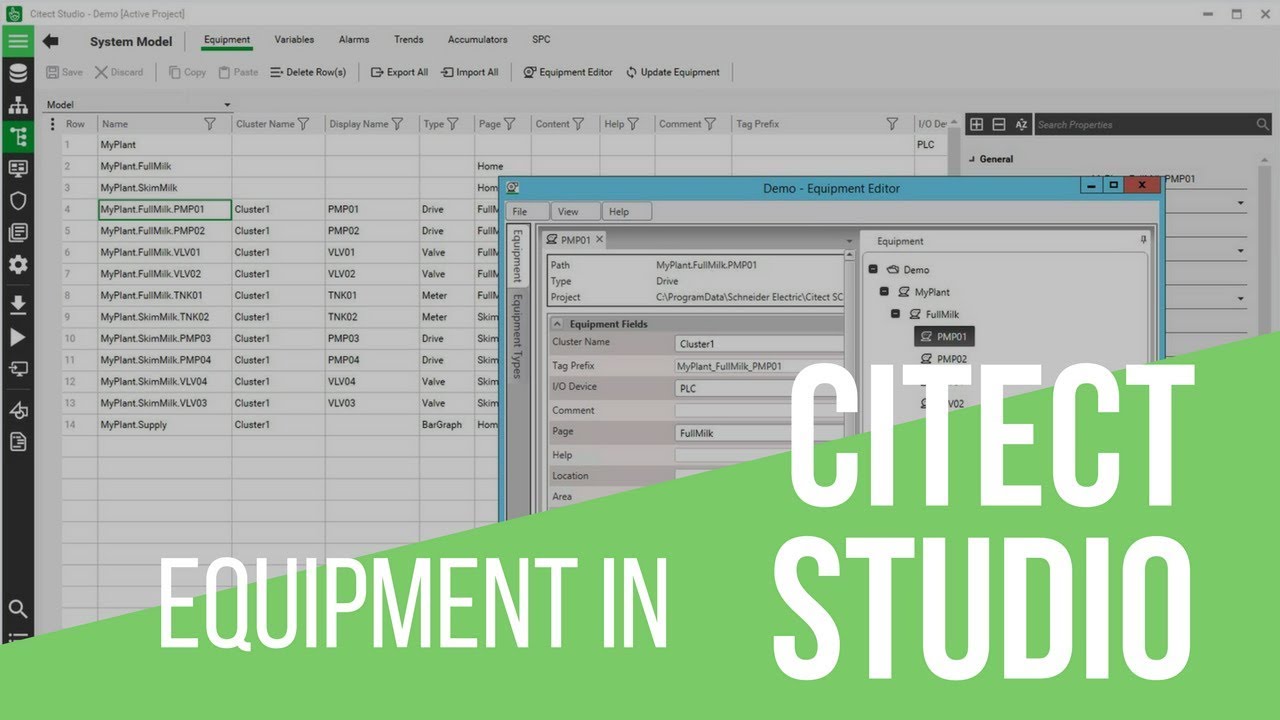Open the column chooser three-dot icon
The width and height of the screenshot is (1280, 720).
[52, 124]
